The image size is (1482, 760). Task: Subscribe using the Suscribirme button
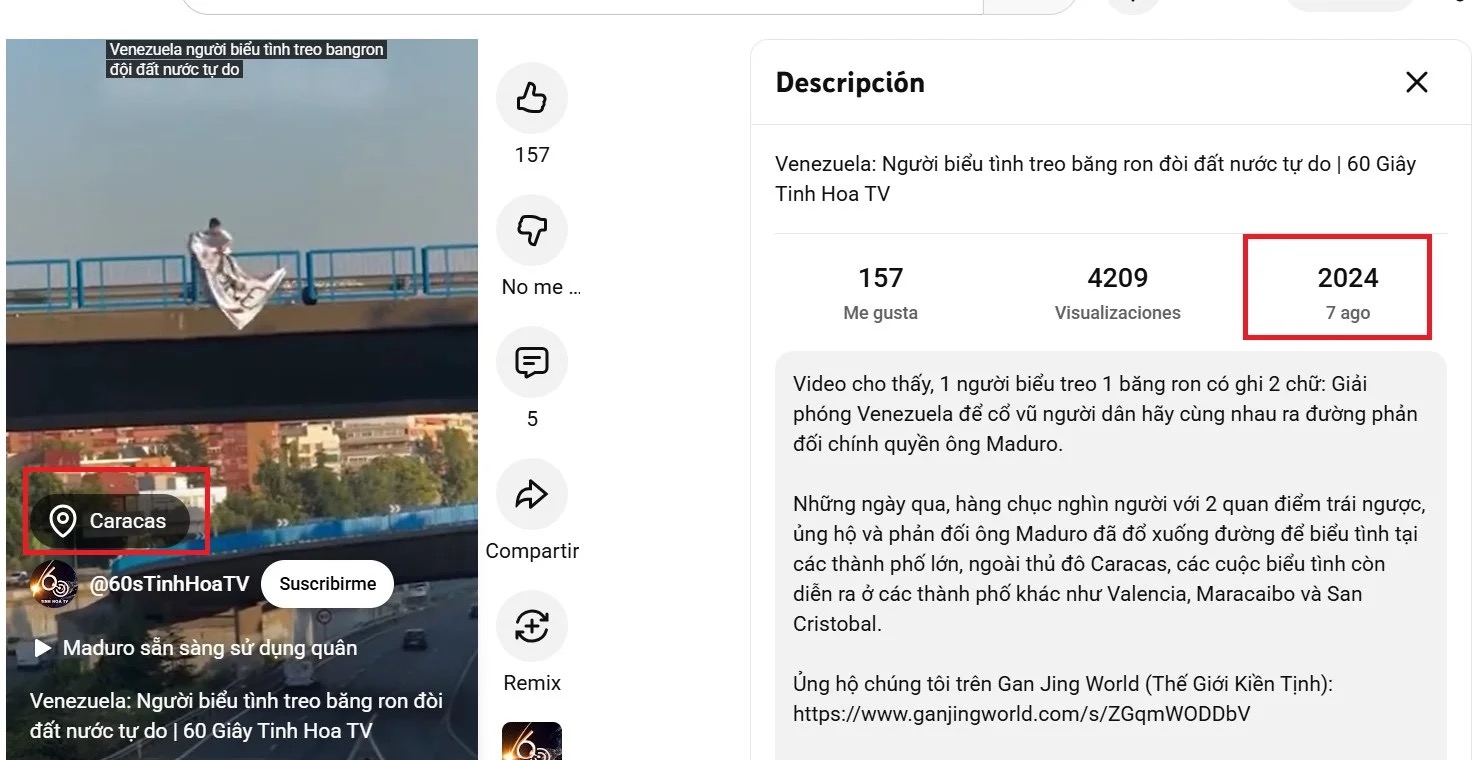point(328,584)
